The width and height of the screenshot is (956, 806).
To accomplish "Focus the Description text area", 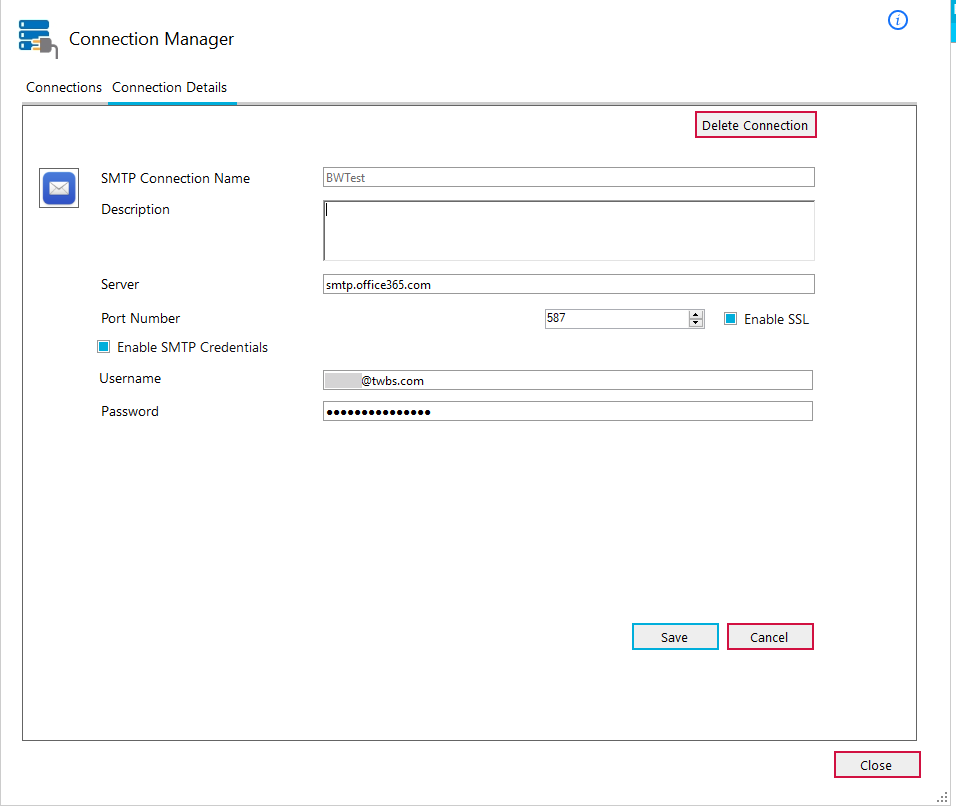I will [568, 230].
